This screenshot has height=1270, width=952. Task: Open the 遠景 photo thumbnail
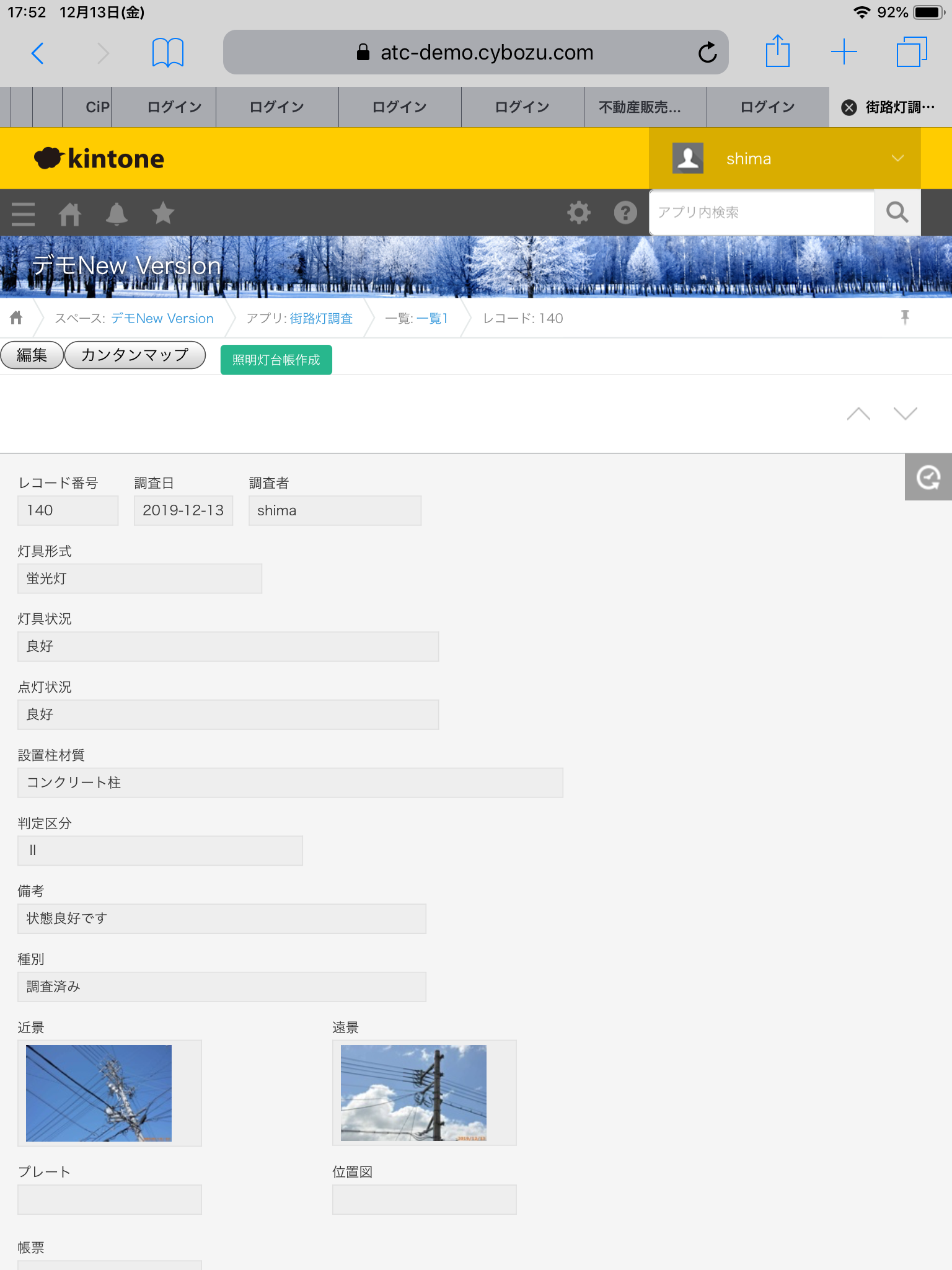point(414,1093)
